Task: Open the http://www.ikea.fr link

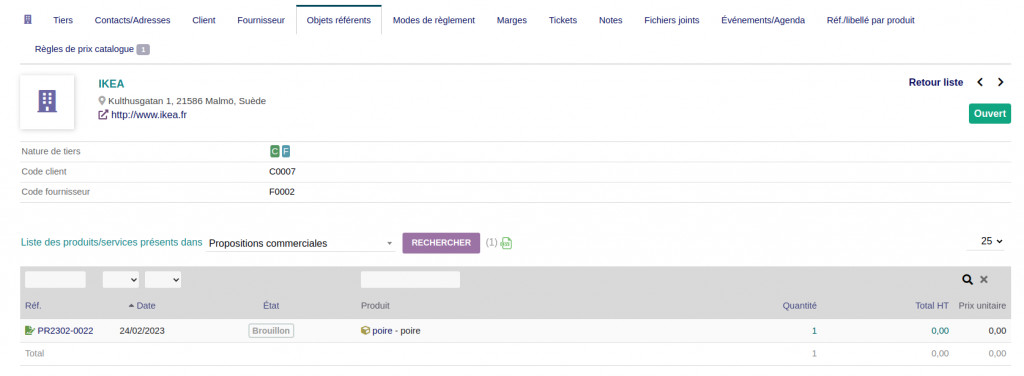Action: coord(149,115)
